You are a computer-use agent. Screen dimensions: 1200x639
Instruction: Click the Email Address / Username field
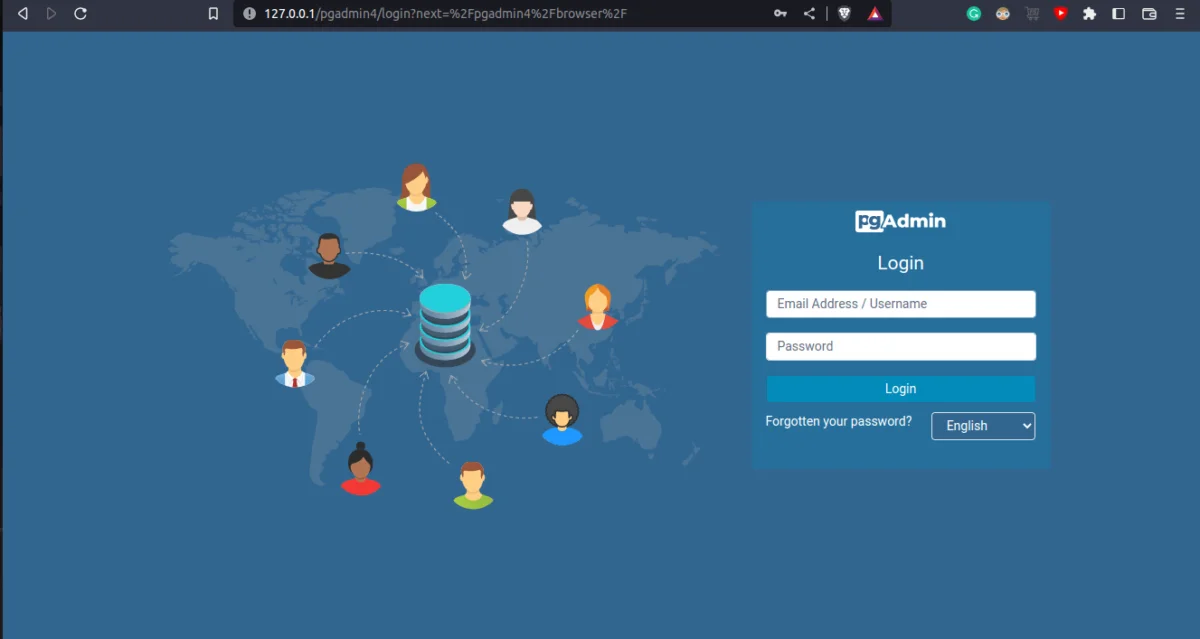pyautogui.click(x=900, y=303)
